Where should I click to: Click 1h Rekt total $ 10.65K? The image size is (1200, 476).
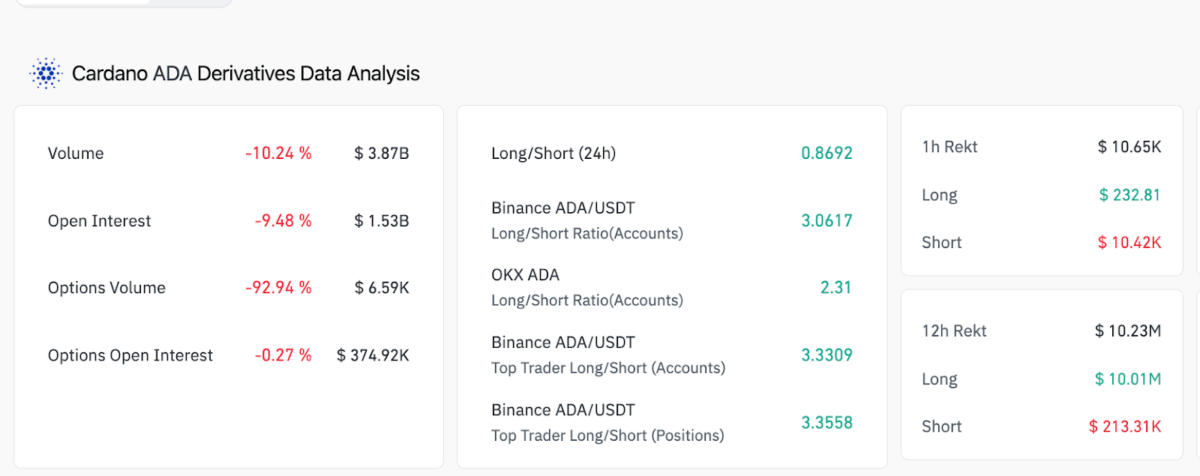(x=1129, y=147)
